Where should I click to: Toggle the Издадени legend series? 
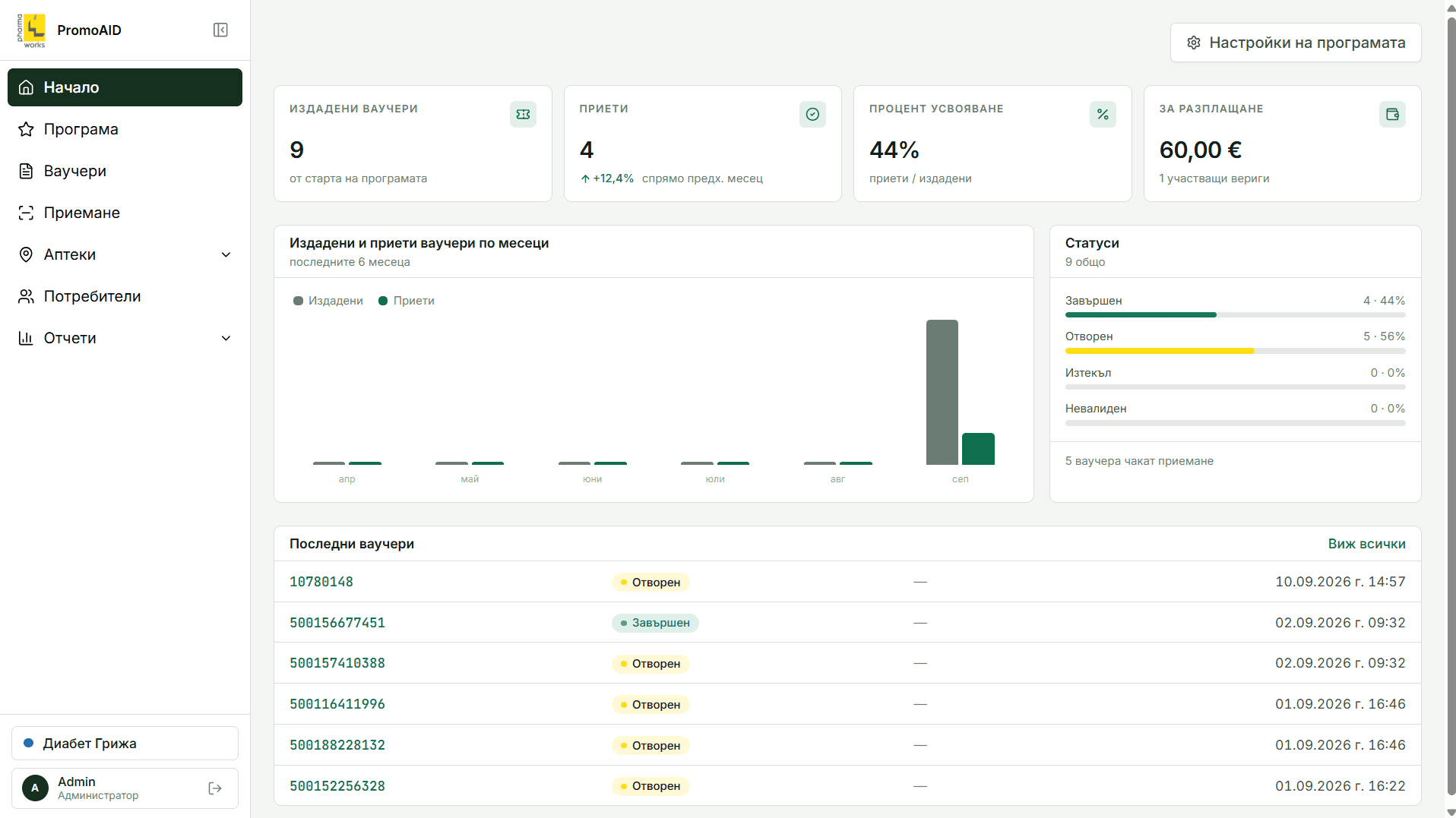(328, 301)
